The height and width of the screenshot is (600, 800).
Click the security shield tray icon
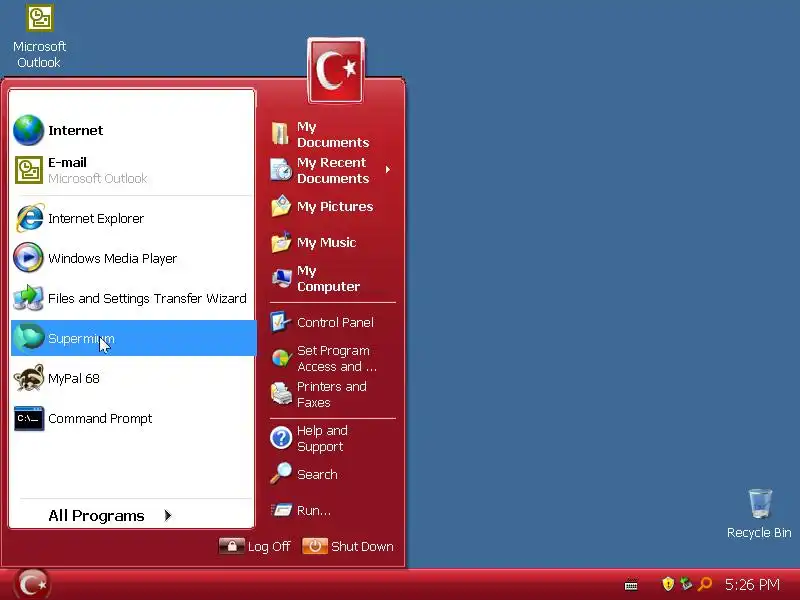[x=668, y=583]
